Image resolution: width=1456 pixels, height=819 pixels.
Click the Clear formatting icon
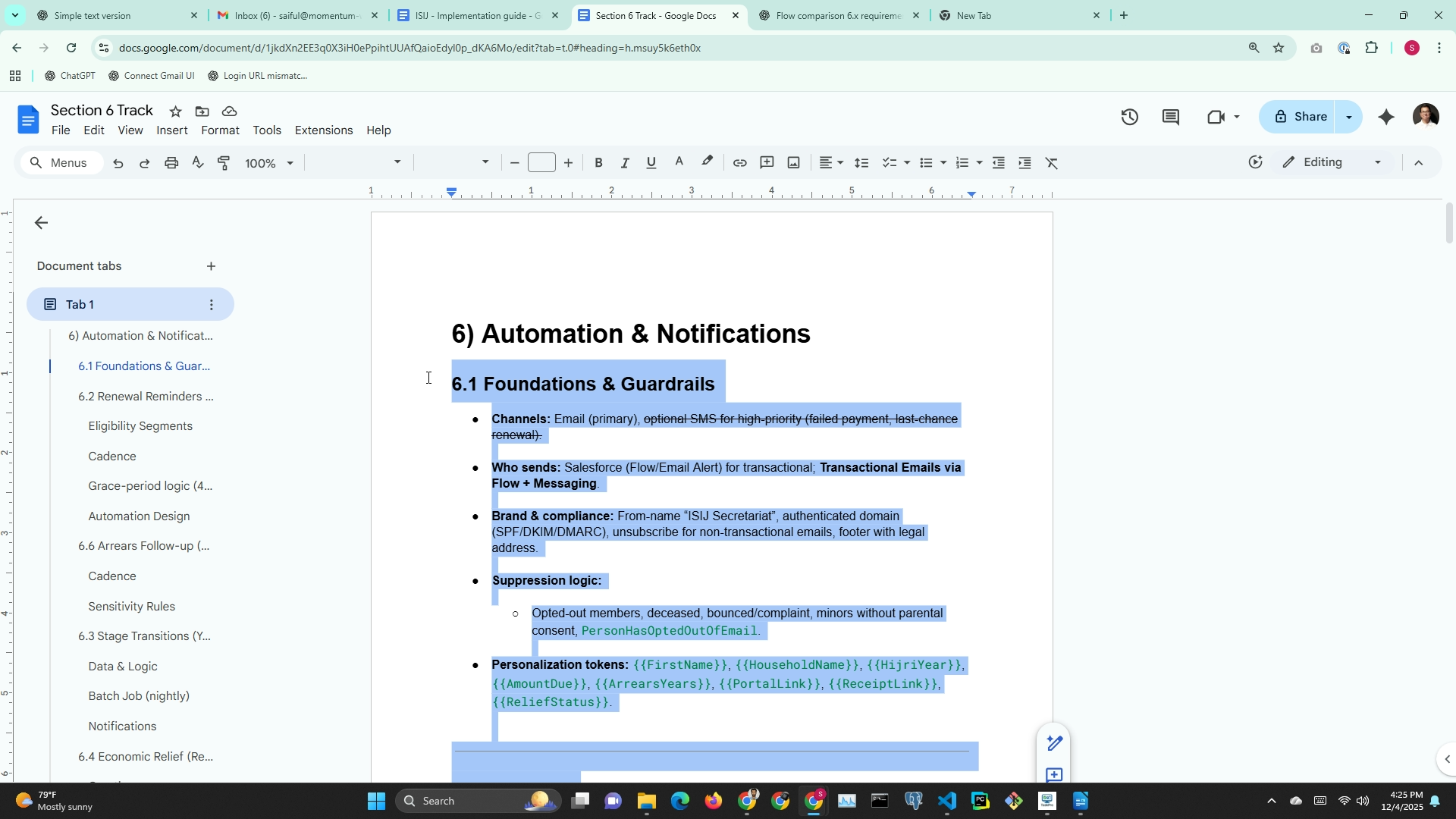[x=1051, y=163]
